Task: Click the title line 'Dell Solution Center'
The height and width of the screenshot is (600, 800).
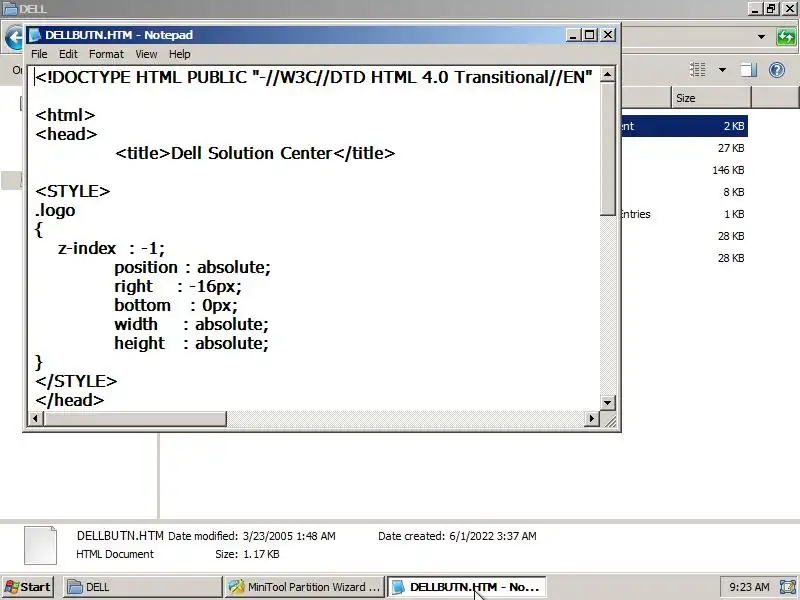Action: (255, 153)
